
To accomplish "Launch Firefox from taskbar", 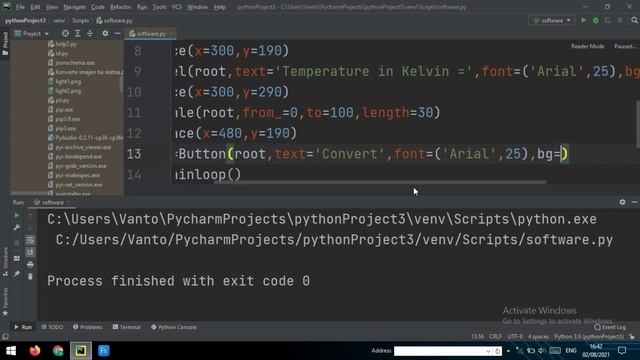I will [x=35, y=351].
